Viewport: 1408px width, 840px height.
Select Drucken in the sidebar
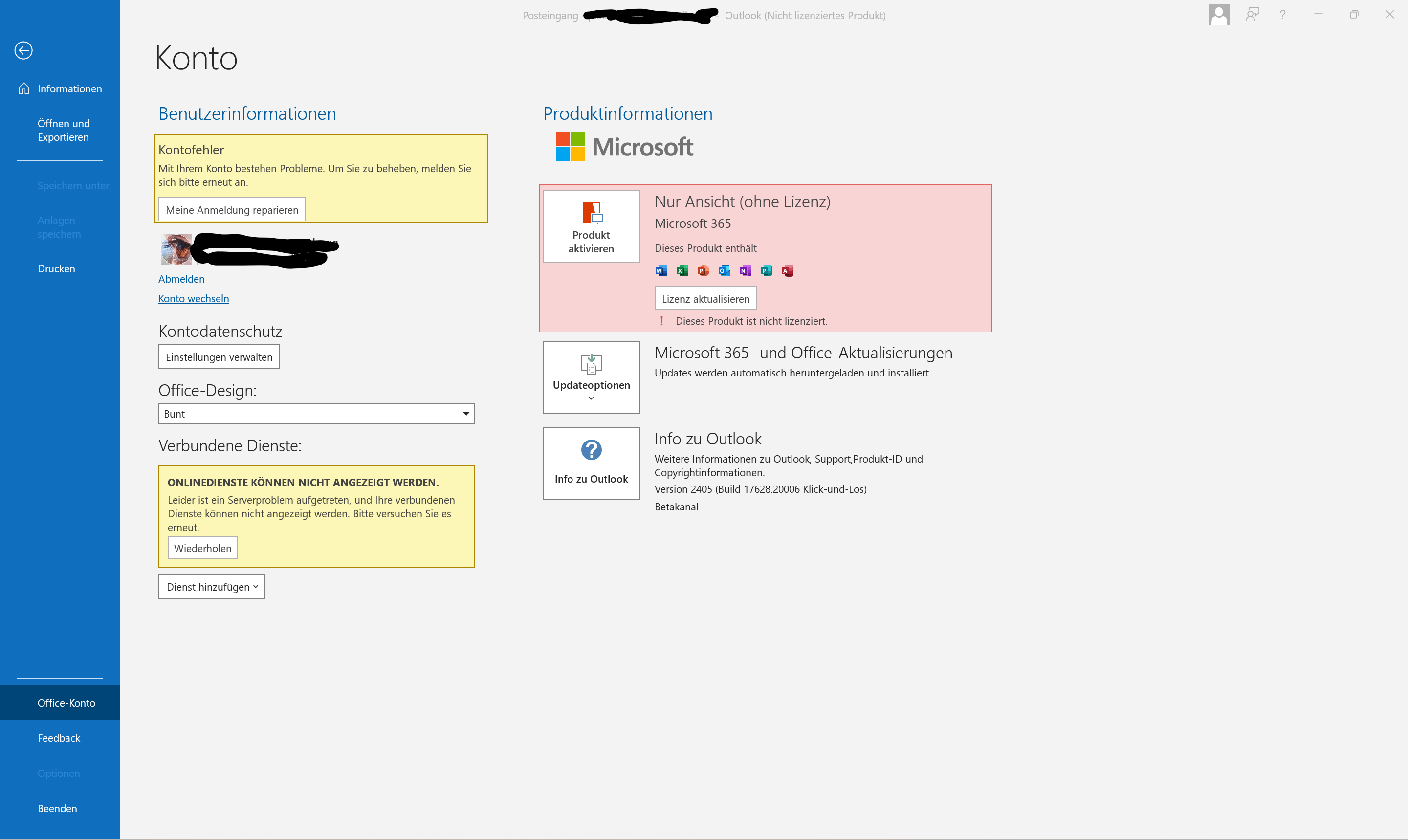[56, 269]
